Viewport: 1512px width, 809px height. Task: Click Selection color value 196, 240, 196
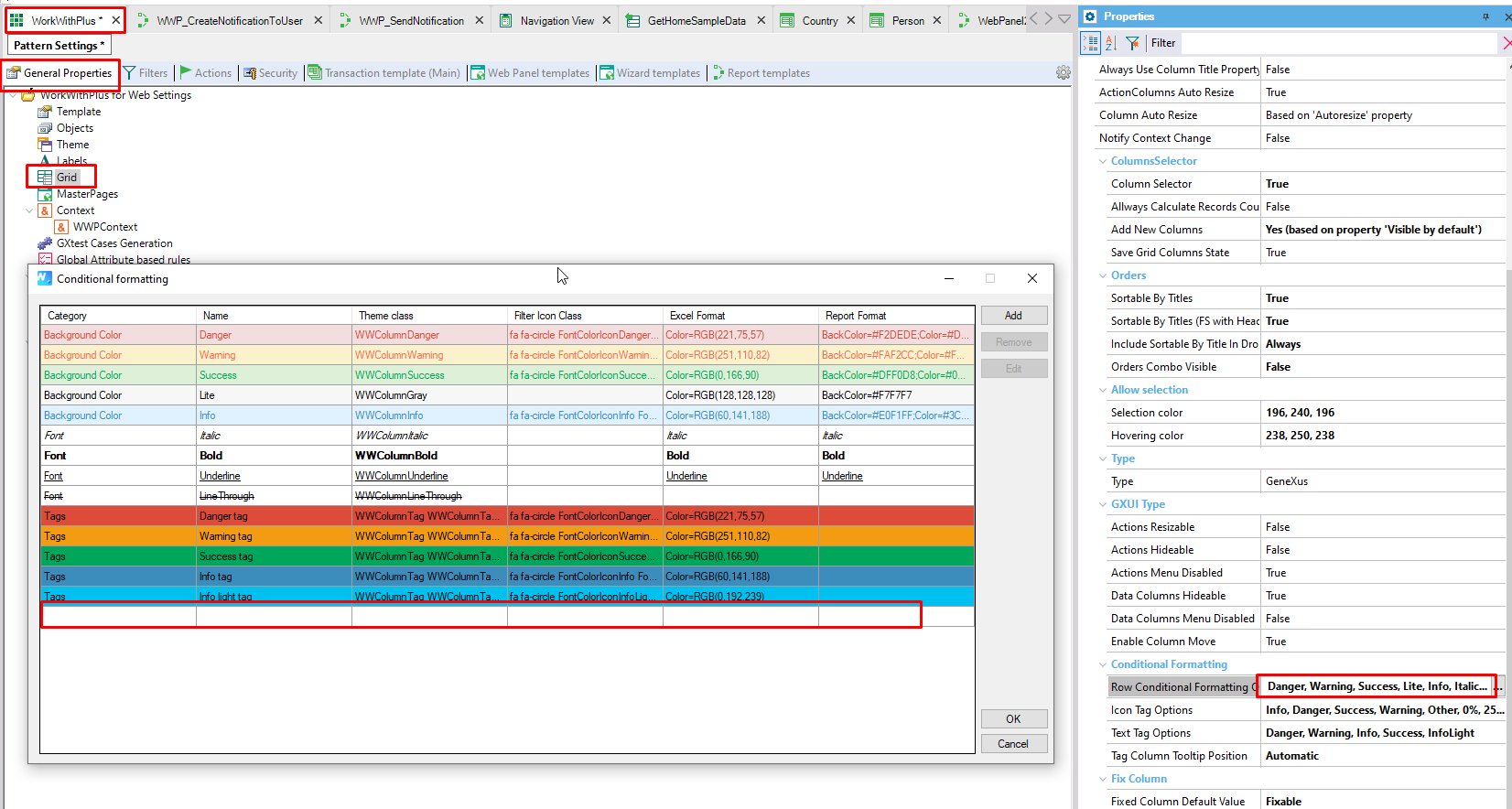pos(1382,413)
